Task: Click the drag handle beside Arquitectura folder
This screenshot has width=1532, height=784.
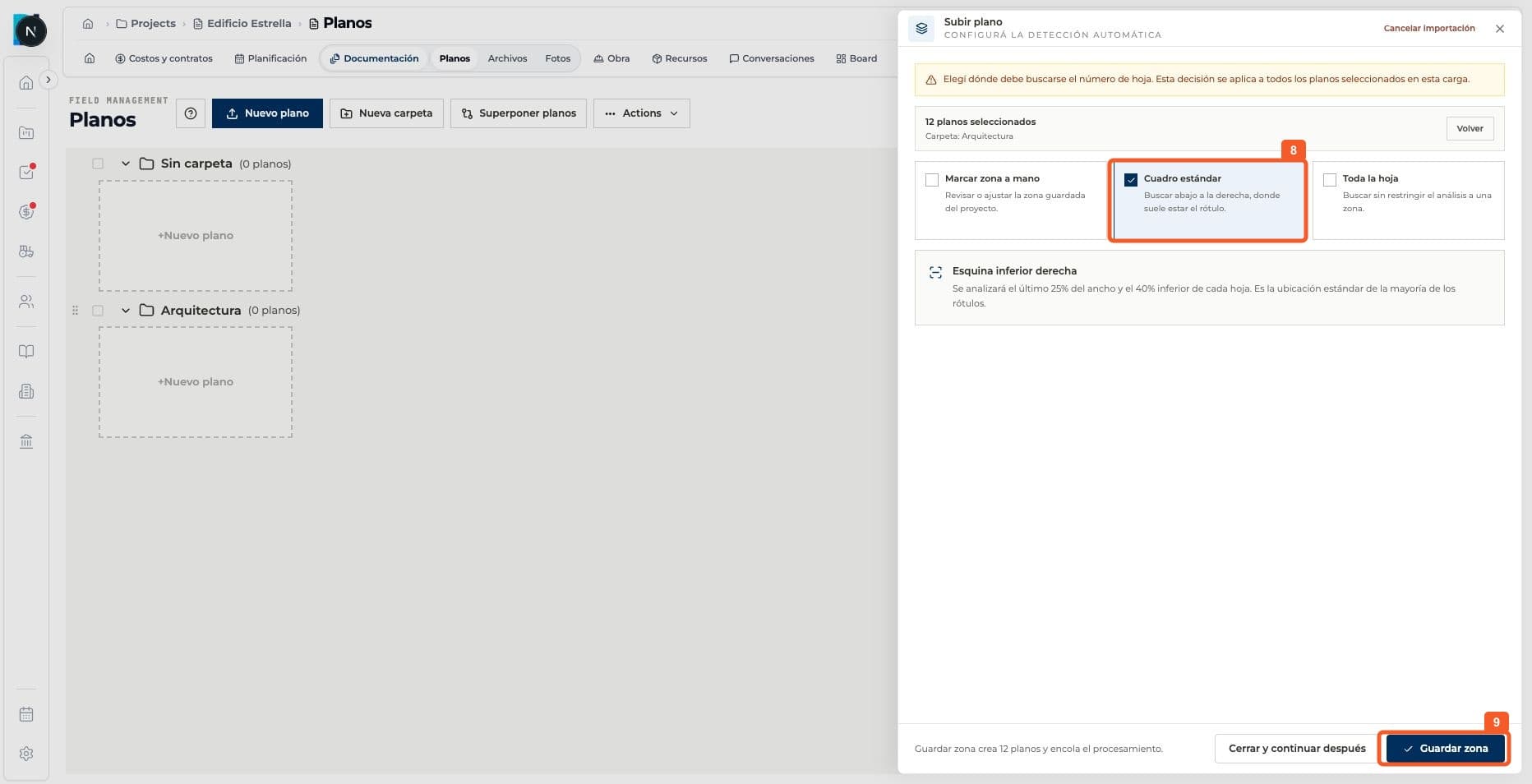Action: (x=76, y=311)
